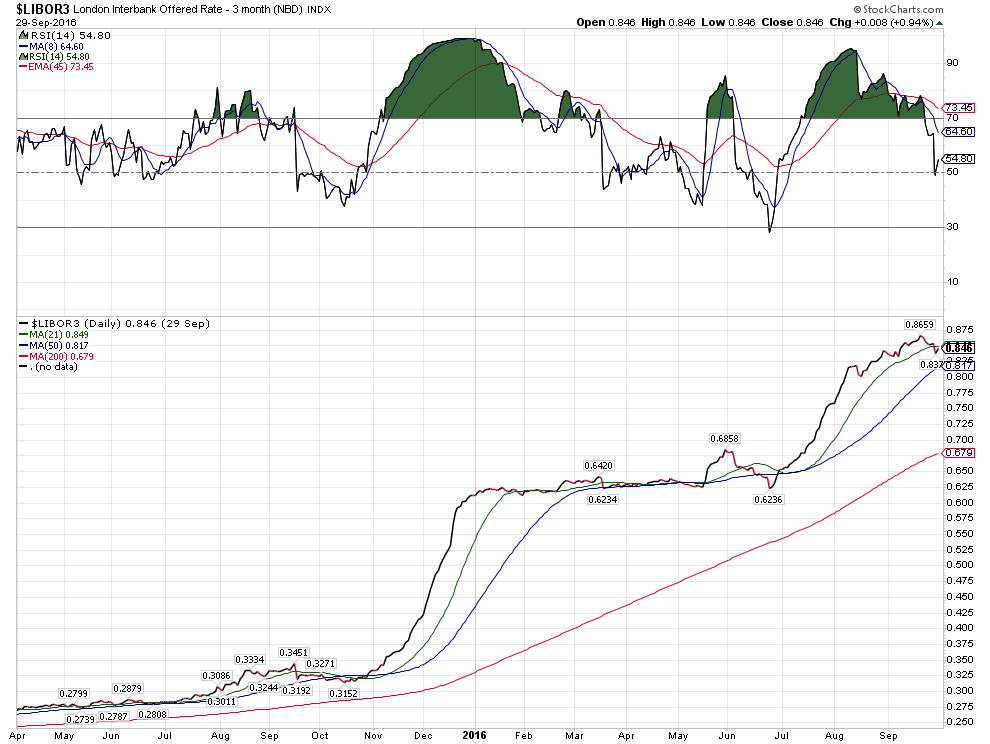Click the 0.3451 price annotation

click(294, 652)
